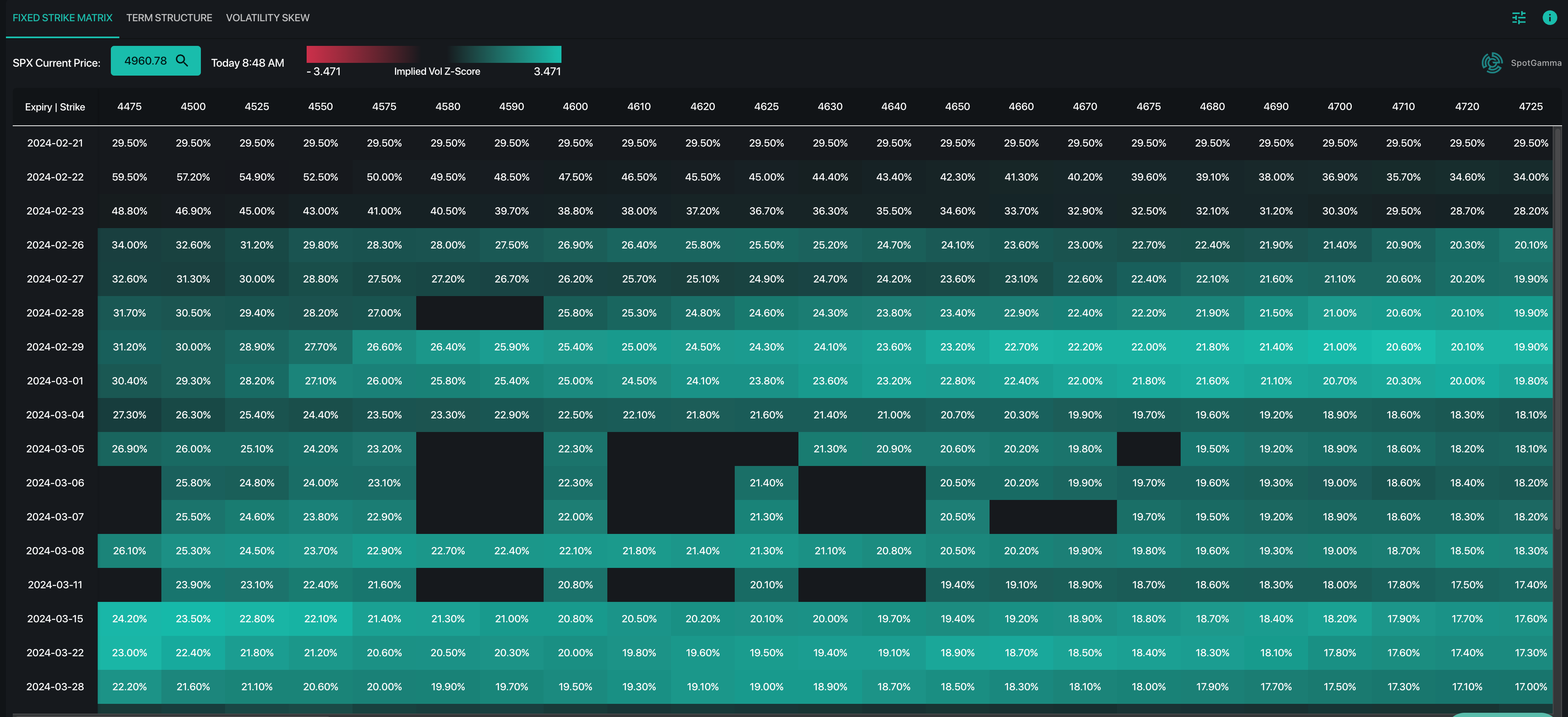
Task: Click the SpotGamma logo icon
Action: tap(1492, 63)
